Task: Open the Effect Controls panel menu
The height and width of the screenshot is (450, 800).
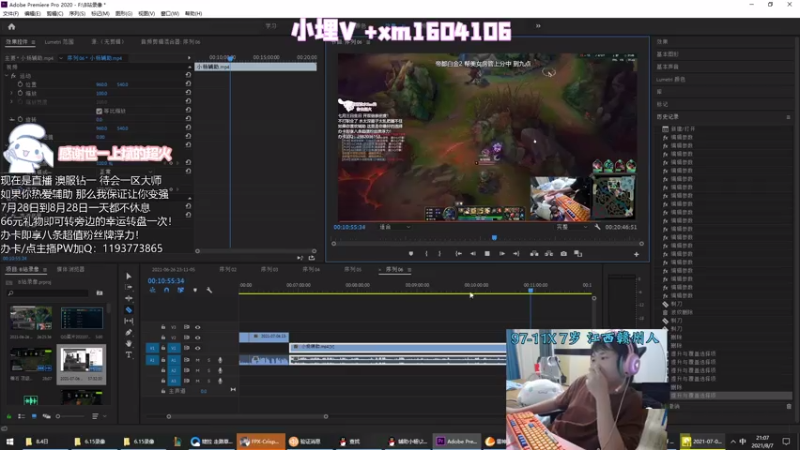Action: pyautogui.click(x=33, y=42)
